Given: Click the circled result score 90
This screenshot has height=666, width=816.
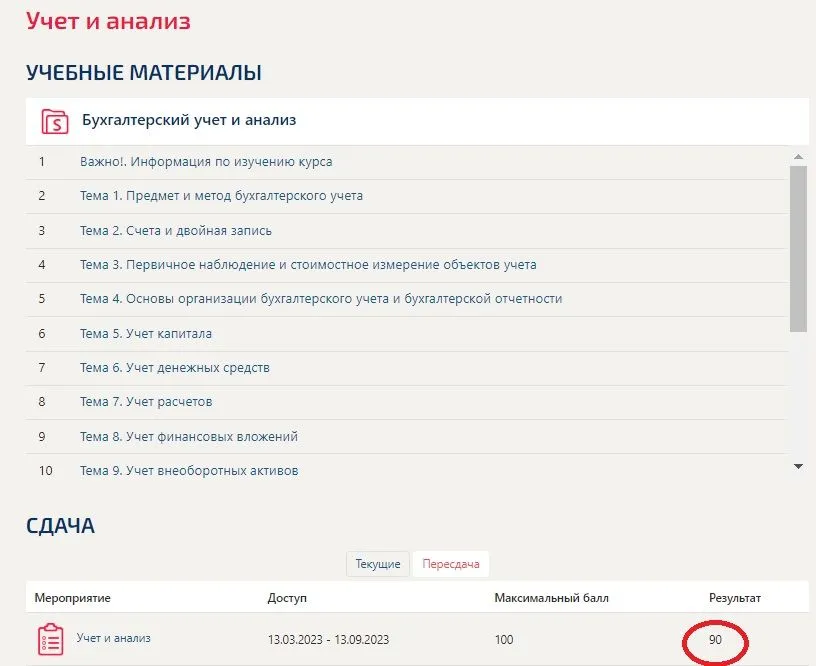Looking at the screenshot, I should tap(715, 640).
